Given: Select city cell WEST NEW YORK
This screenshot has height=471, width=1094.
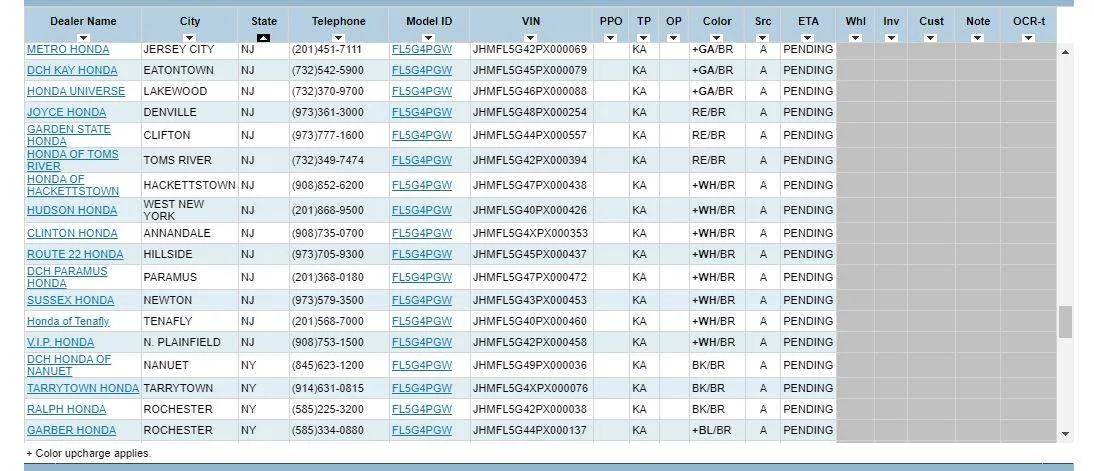Looking at the screenshot, I should (174, 210).
